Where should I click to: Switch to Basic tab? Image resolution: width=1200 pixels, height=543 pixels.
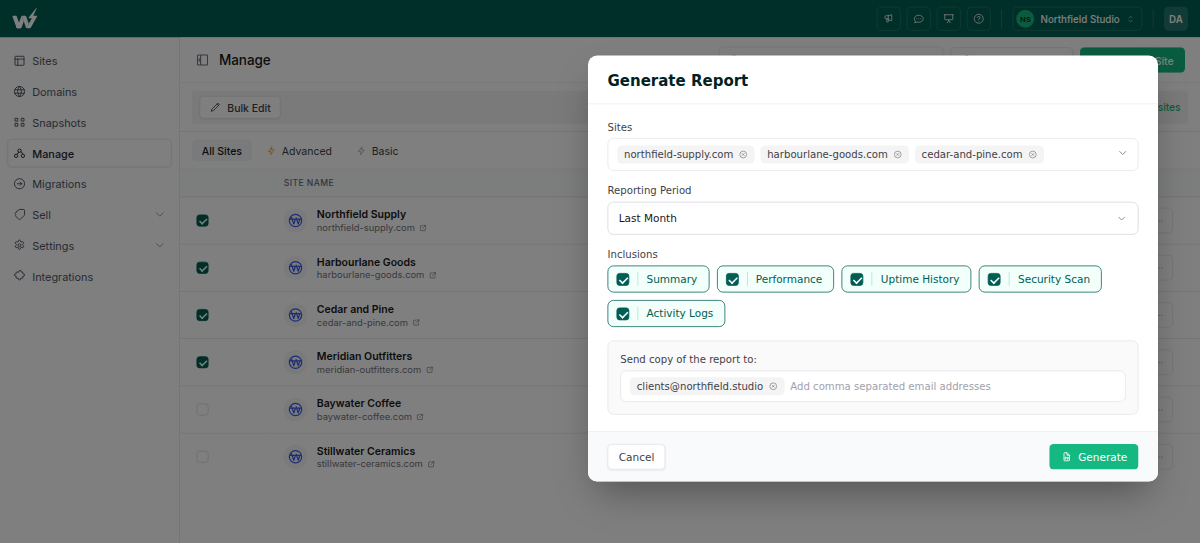click(x=378, y=151)
